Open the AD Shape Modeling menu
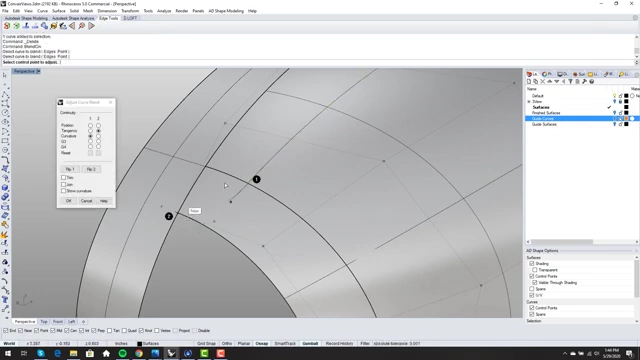This screenshot has width=640, height=360. (x=226, y=11)
